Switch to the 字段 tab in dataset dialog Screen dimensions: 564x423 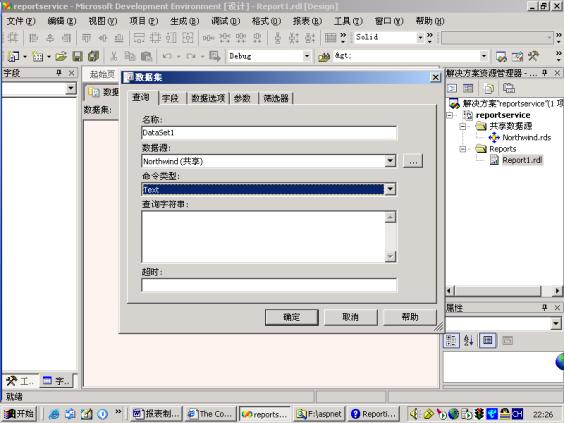coord(170,98)
